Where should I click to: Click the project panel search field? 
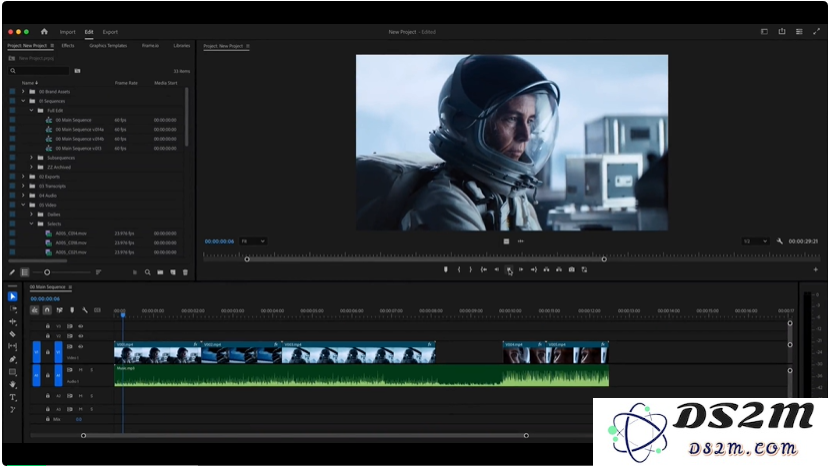(x=39, y=71)
